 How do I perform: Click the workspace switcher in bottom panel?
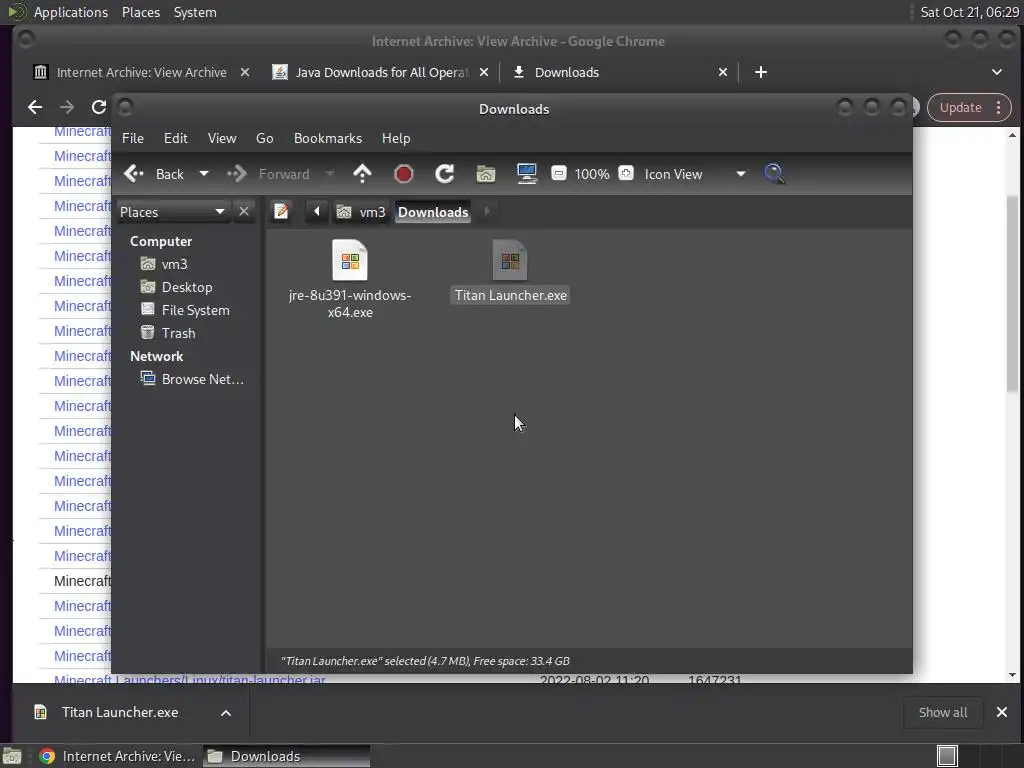tap(947, 756)
